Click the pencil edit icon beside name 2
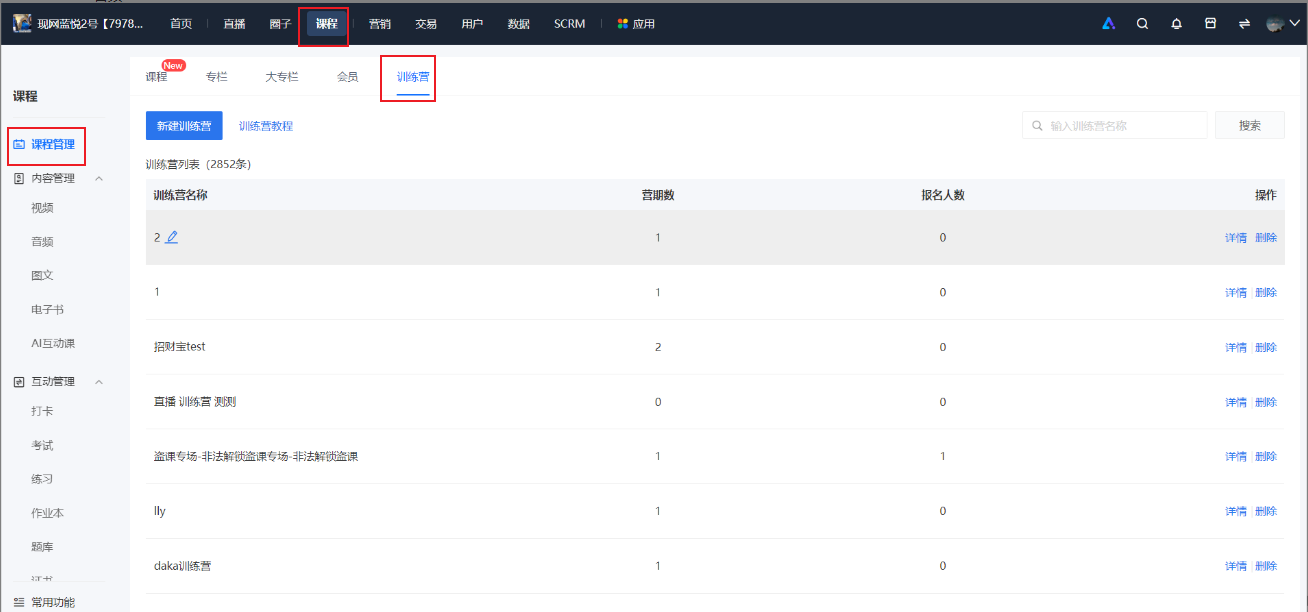The width and height of the screenshot is (1308, 612). pos(172,237)
